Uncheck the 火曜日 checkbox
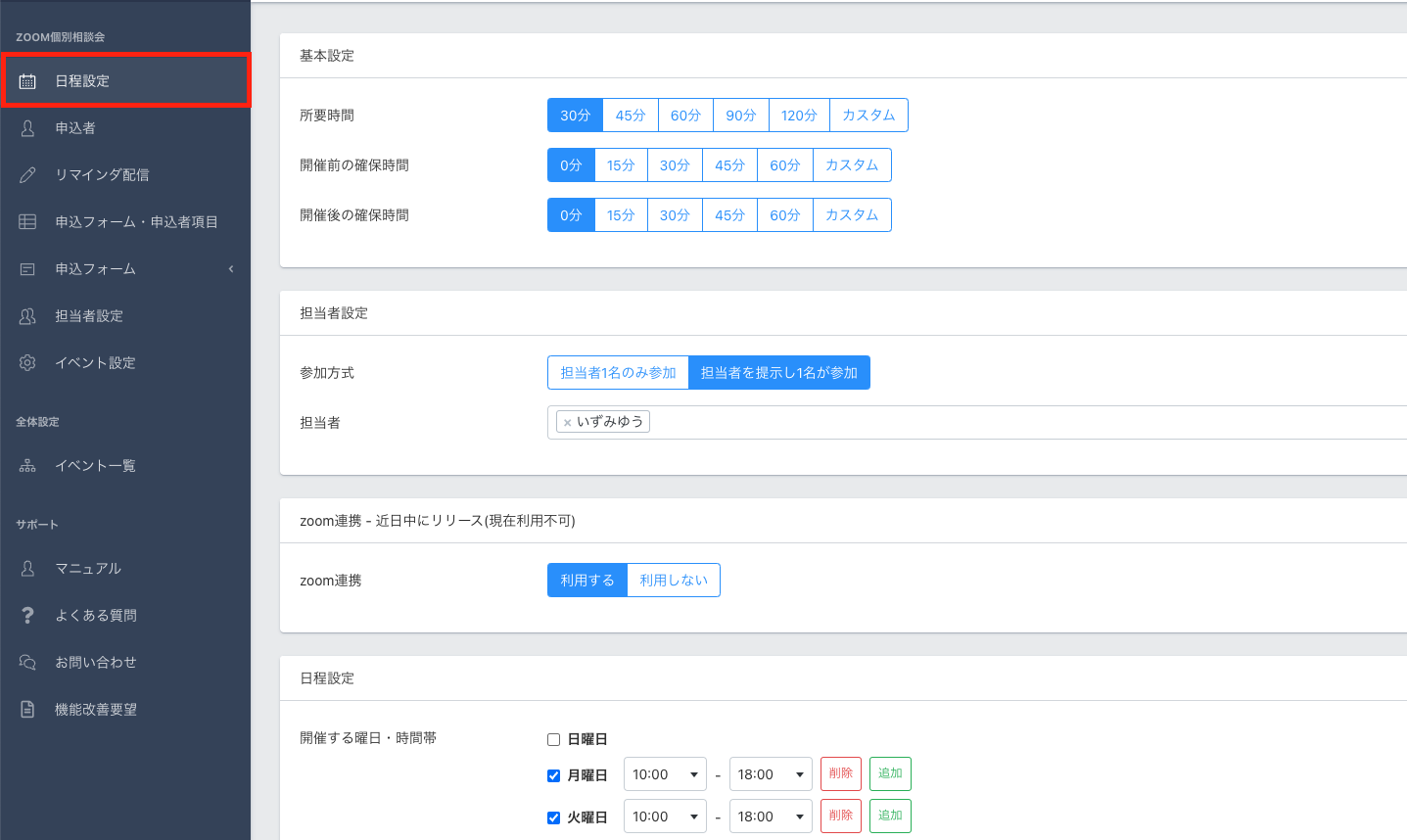This screenshot has width=1407, height=840. pos(553,817)
